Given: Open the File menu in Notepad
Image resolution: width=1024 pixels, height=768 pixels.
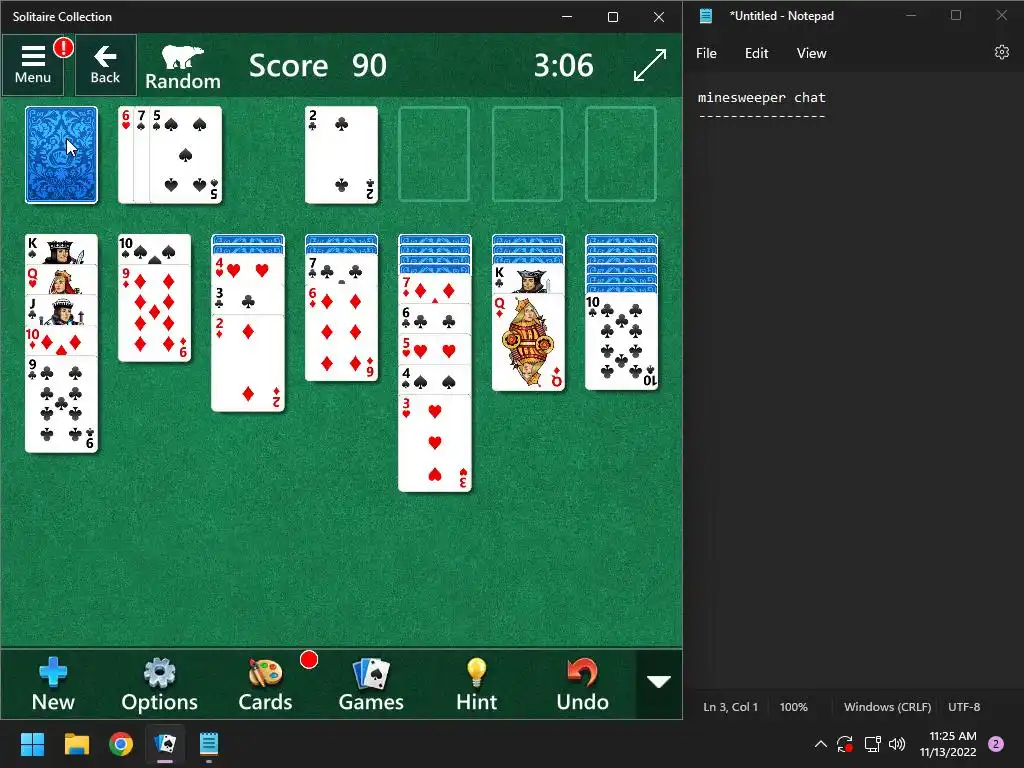Looking at the screenshot, I should (706, 54).
